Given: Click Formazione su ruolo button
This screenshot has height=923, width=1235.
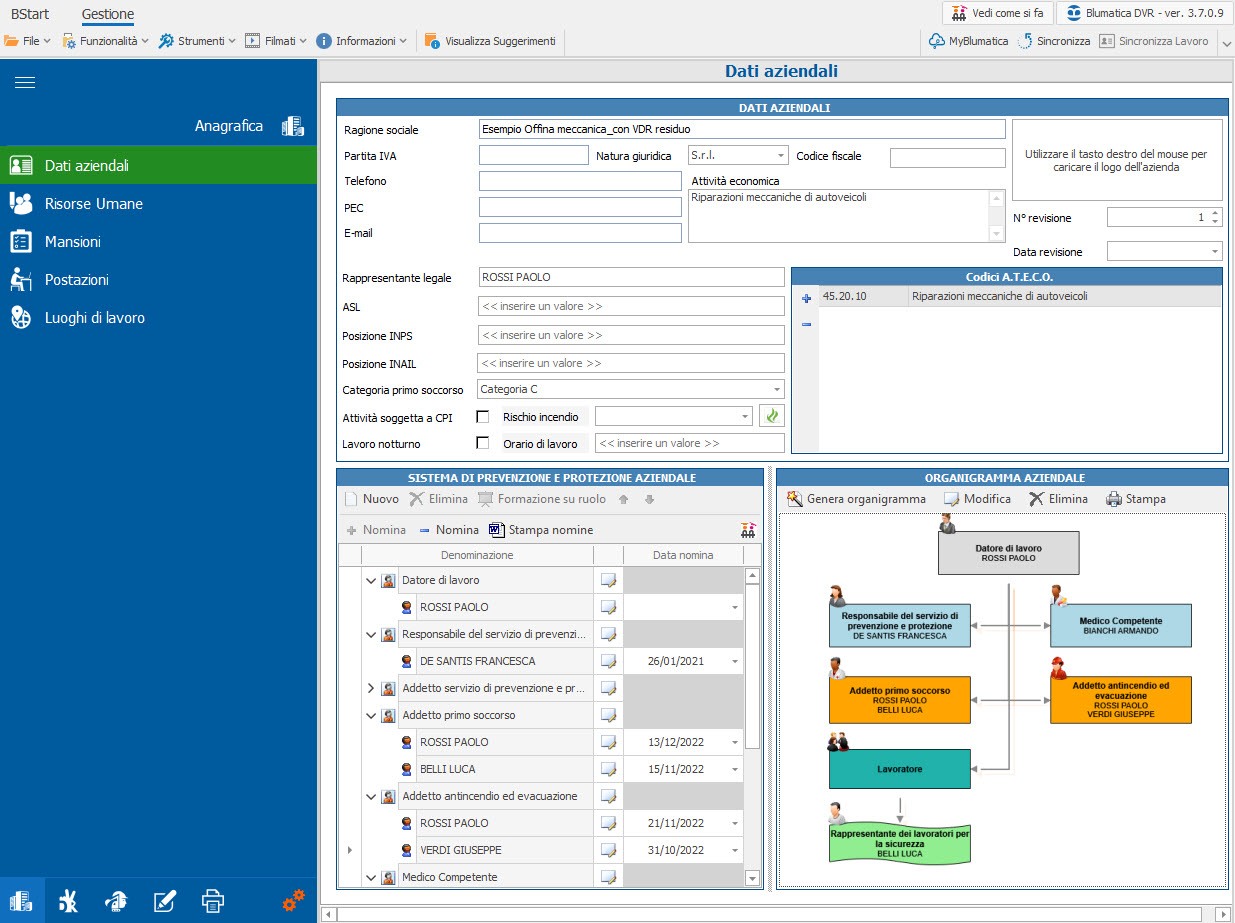Looking at the screenshot, I should click(x=542, y=499).
